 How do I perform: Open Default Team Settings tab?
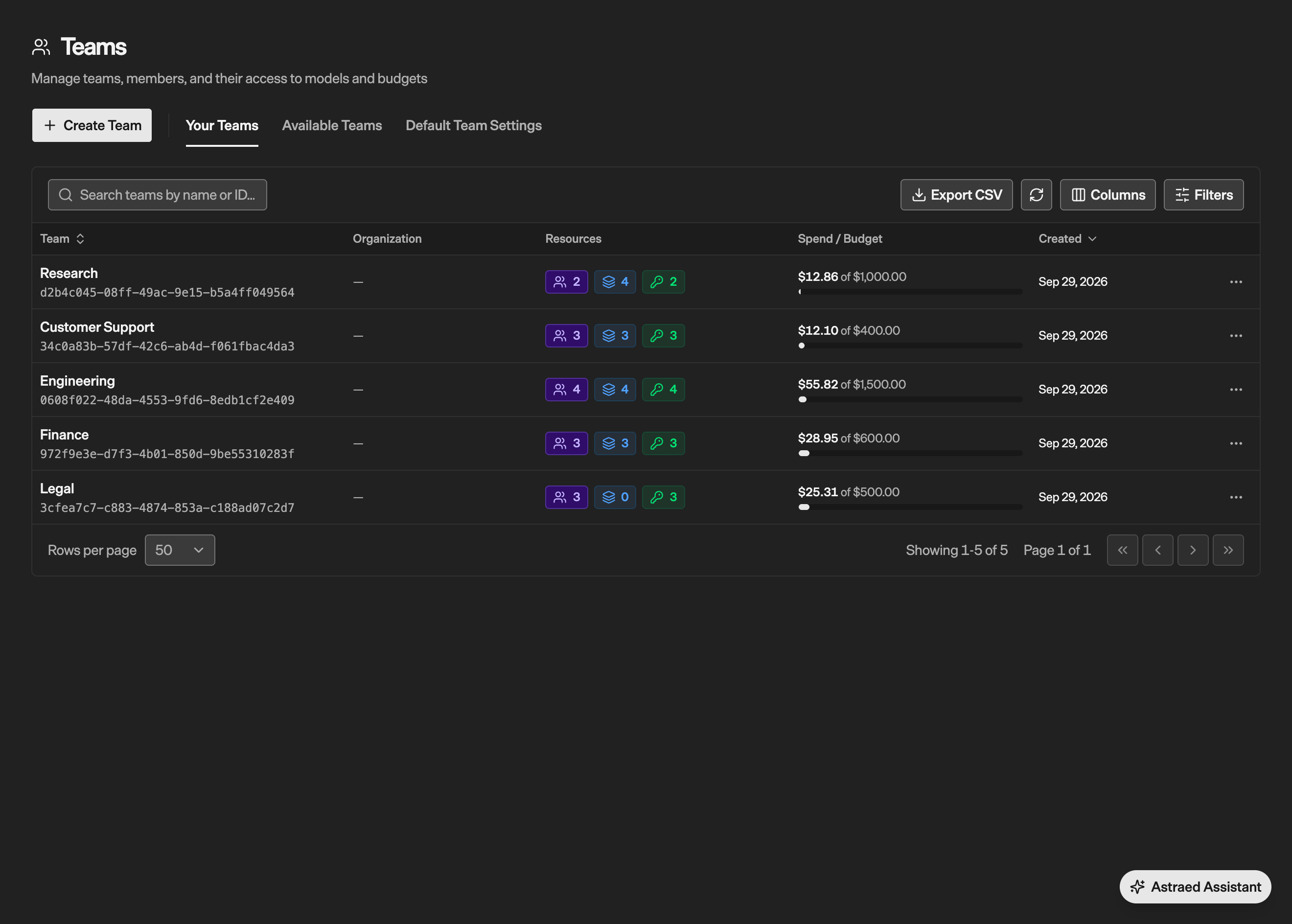(x=473, y=126)
